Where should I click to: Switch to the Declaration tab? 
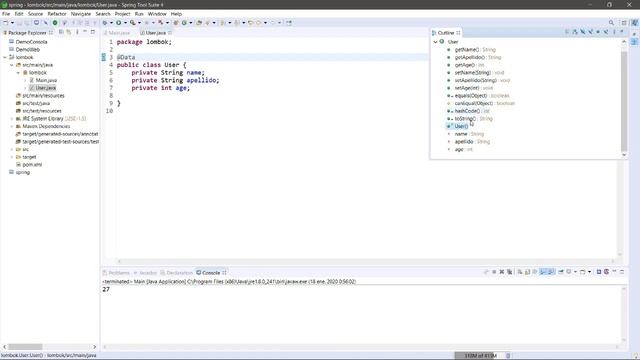(177, 273)
